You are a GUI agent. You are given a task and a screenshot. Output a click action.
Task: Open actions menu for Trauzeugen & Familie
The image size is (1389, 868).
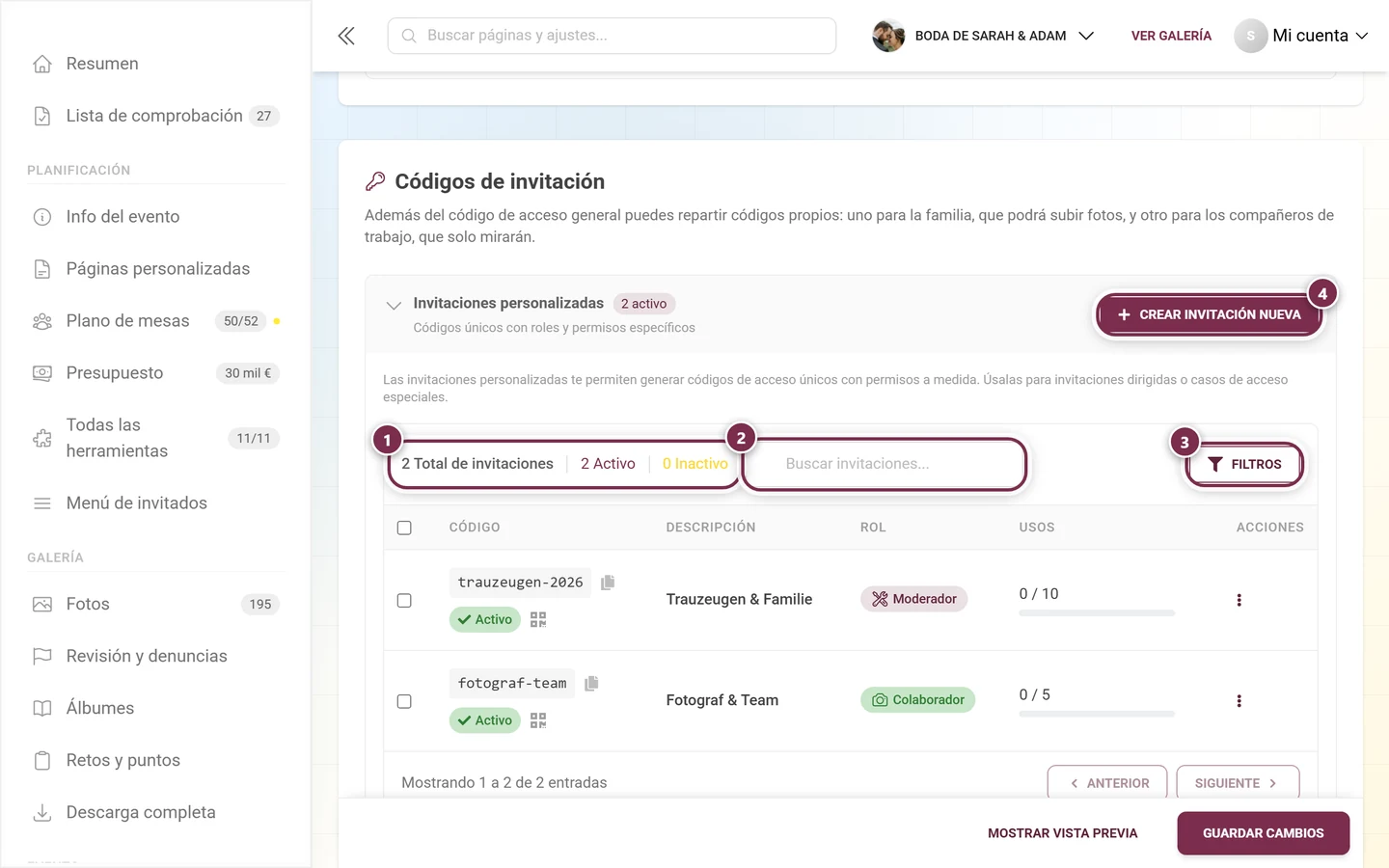(x=1239, y=600)
